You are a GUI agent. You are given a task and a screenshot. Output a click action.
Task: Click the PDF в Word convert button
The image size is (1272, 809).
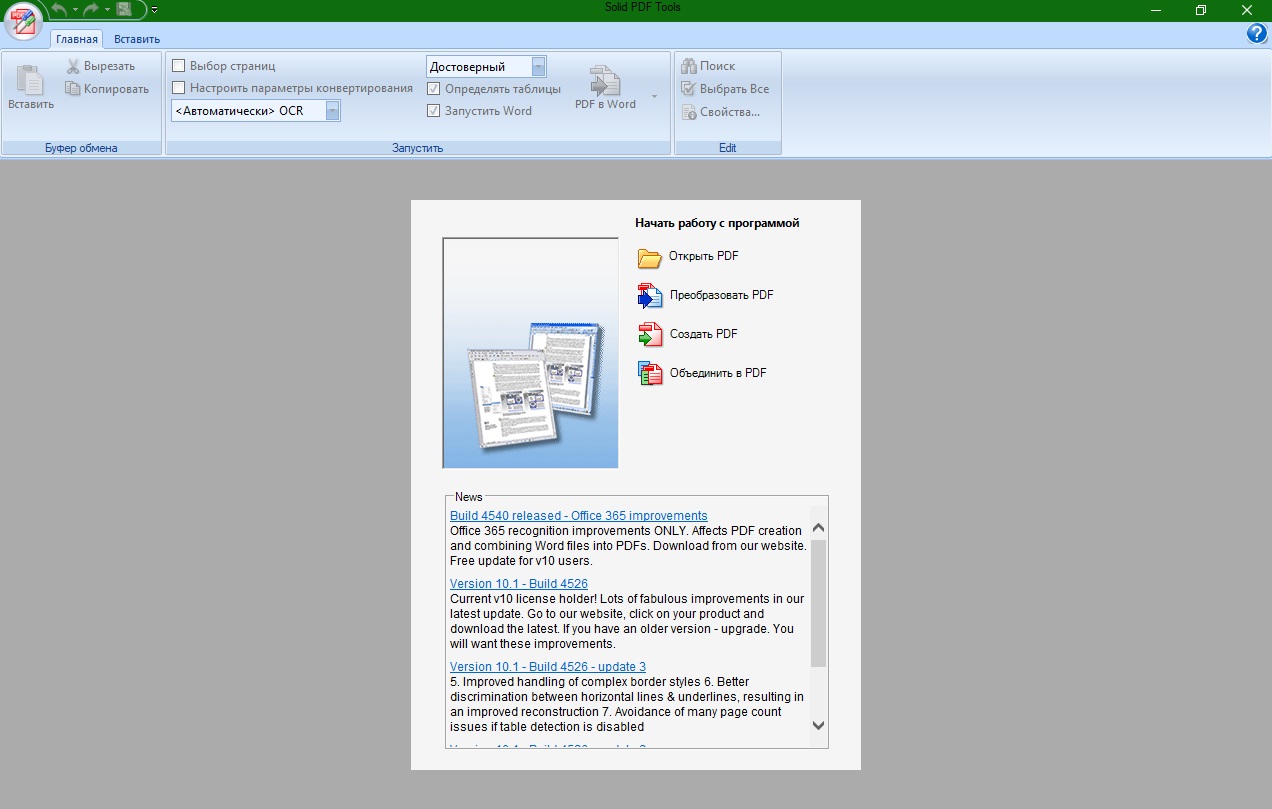click(x=605, y=88)
